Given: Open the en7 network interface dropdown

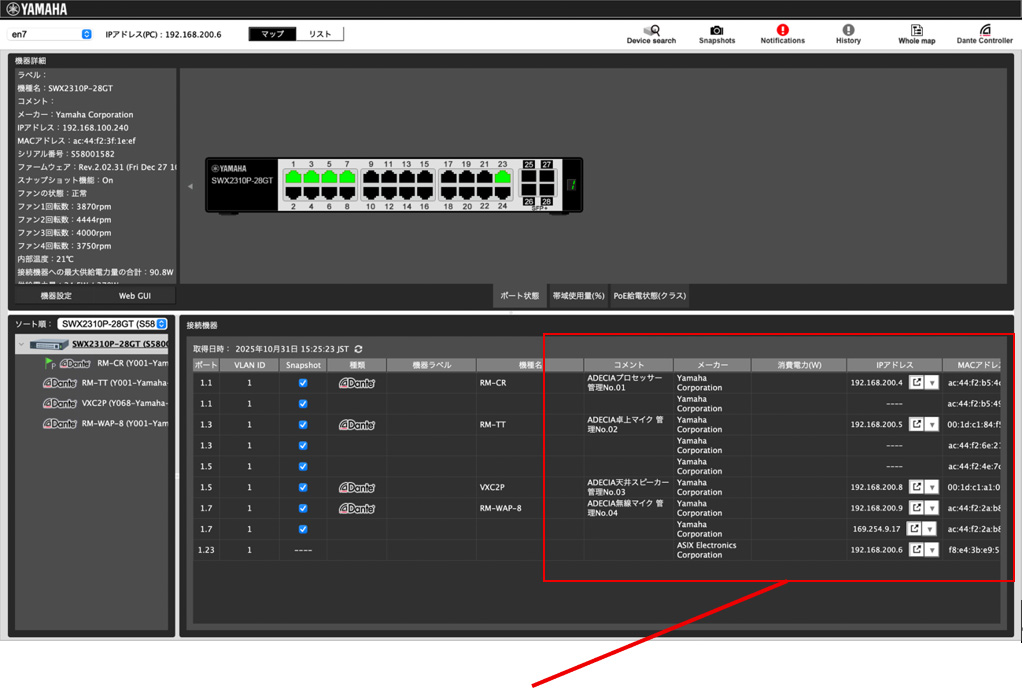Looking at the screenshot, I should pyautogui.click(x=50, y=34).
